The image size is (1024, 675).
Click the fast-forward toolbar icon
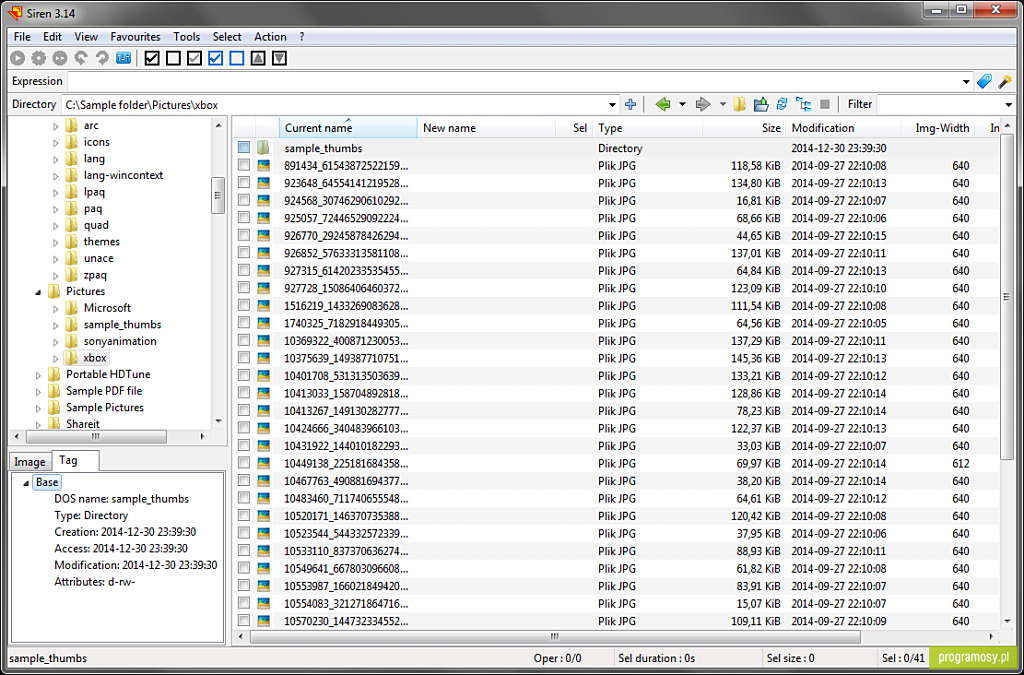(59, 58)
